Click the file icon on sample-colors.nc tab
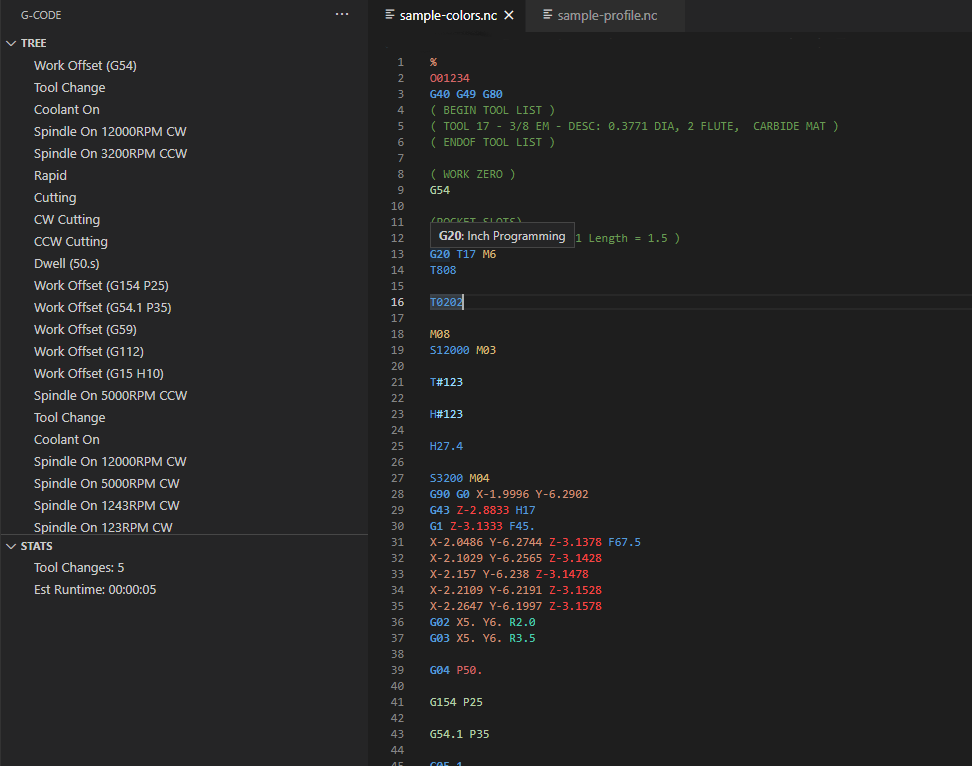This screenshot has width=972, height=766. pyautogui.click(x=389, y=16)
